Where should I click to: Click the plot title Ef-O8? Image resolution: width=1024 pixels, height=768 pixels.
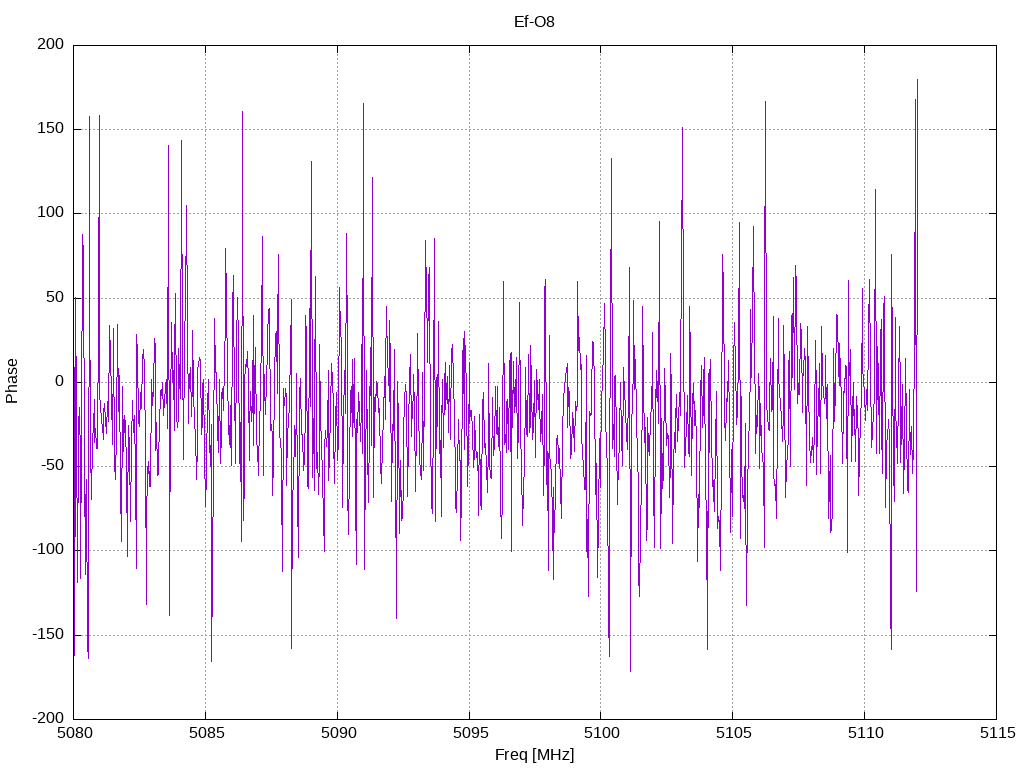point(534,22)
